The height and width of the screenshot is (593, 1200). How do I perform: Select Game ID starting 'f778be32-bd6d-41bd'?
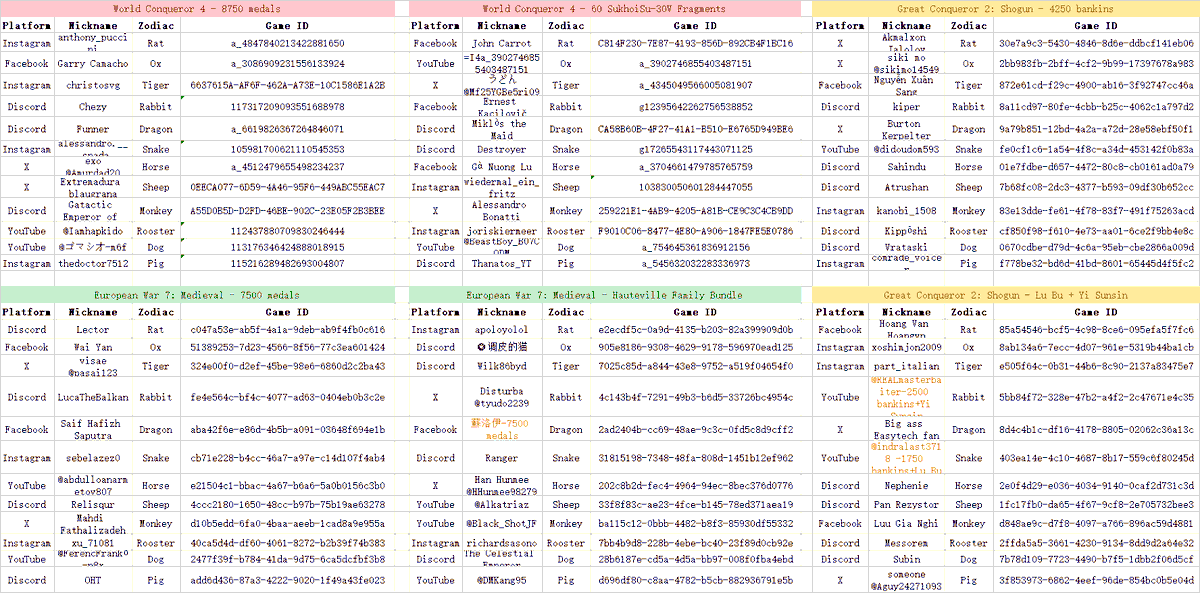click(x=1095, y=263)
